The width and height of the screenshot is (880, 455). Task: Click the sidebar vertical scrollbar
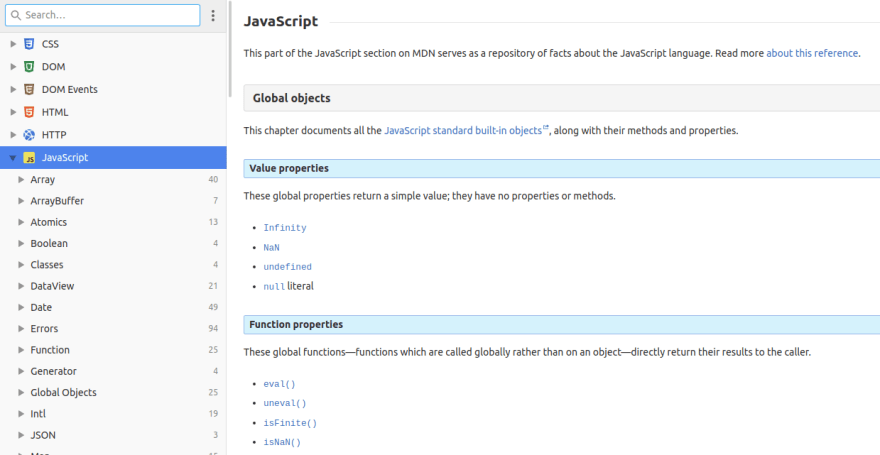[x=230, y=49]
